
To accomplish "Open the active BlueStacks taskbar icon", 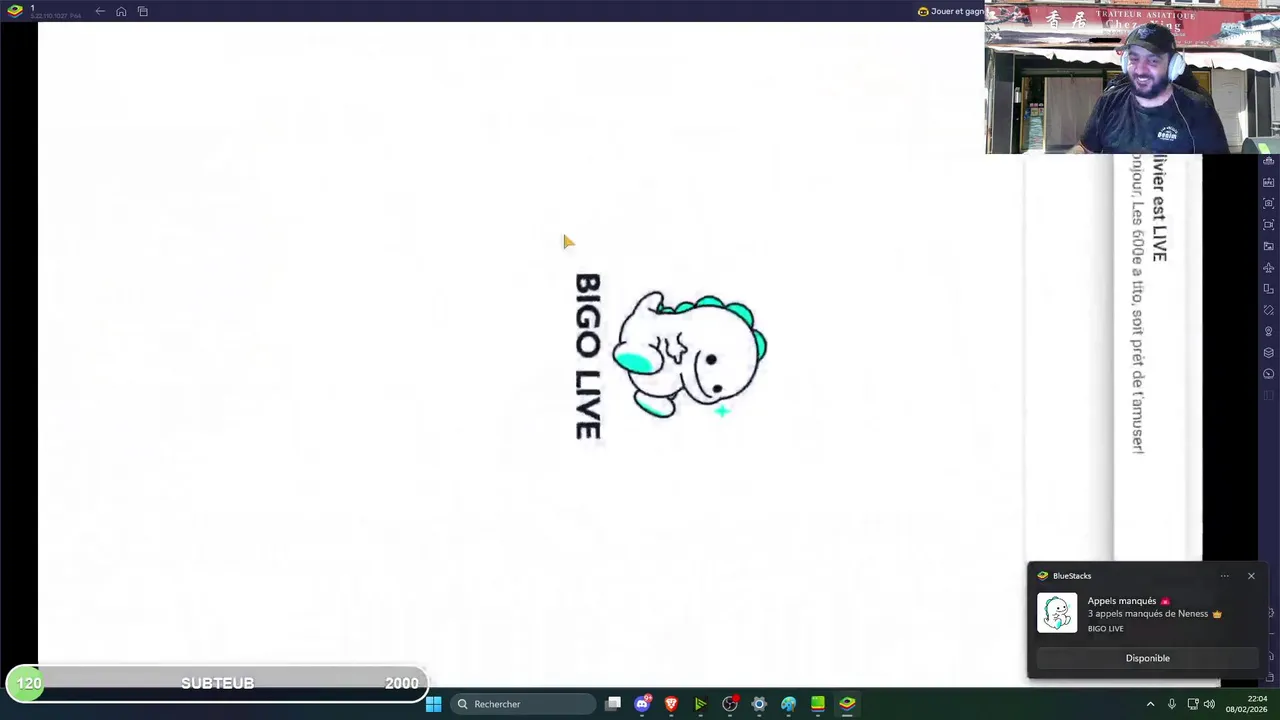I will tap(847, 704).
